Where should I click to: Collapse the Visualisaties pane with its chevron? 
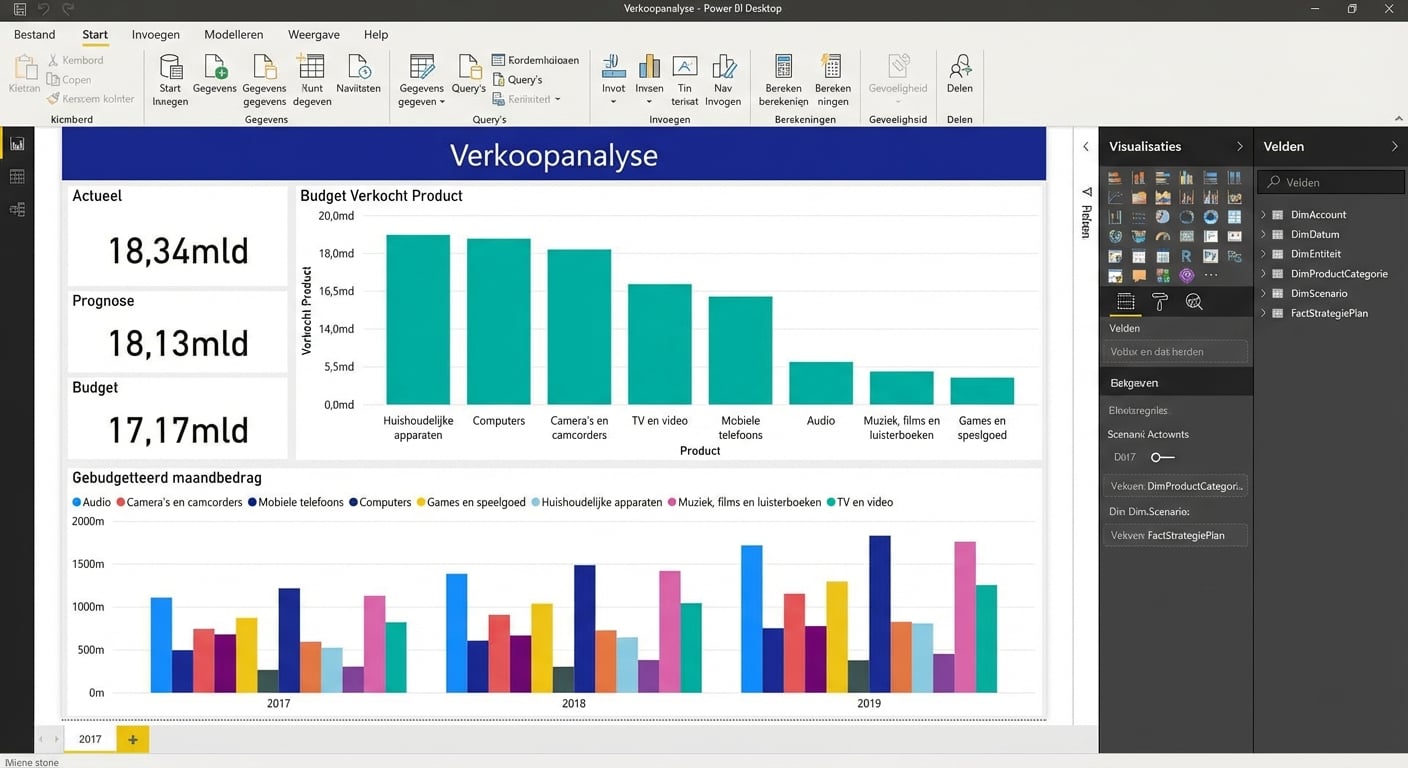[1239, 147]
